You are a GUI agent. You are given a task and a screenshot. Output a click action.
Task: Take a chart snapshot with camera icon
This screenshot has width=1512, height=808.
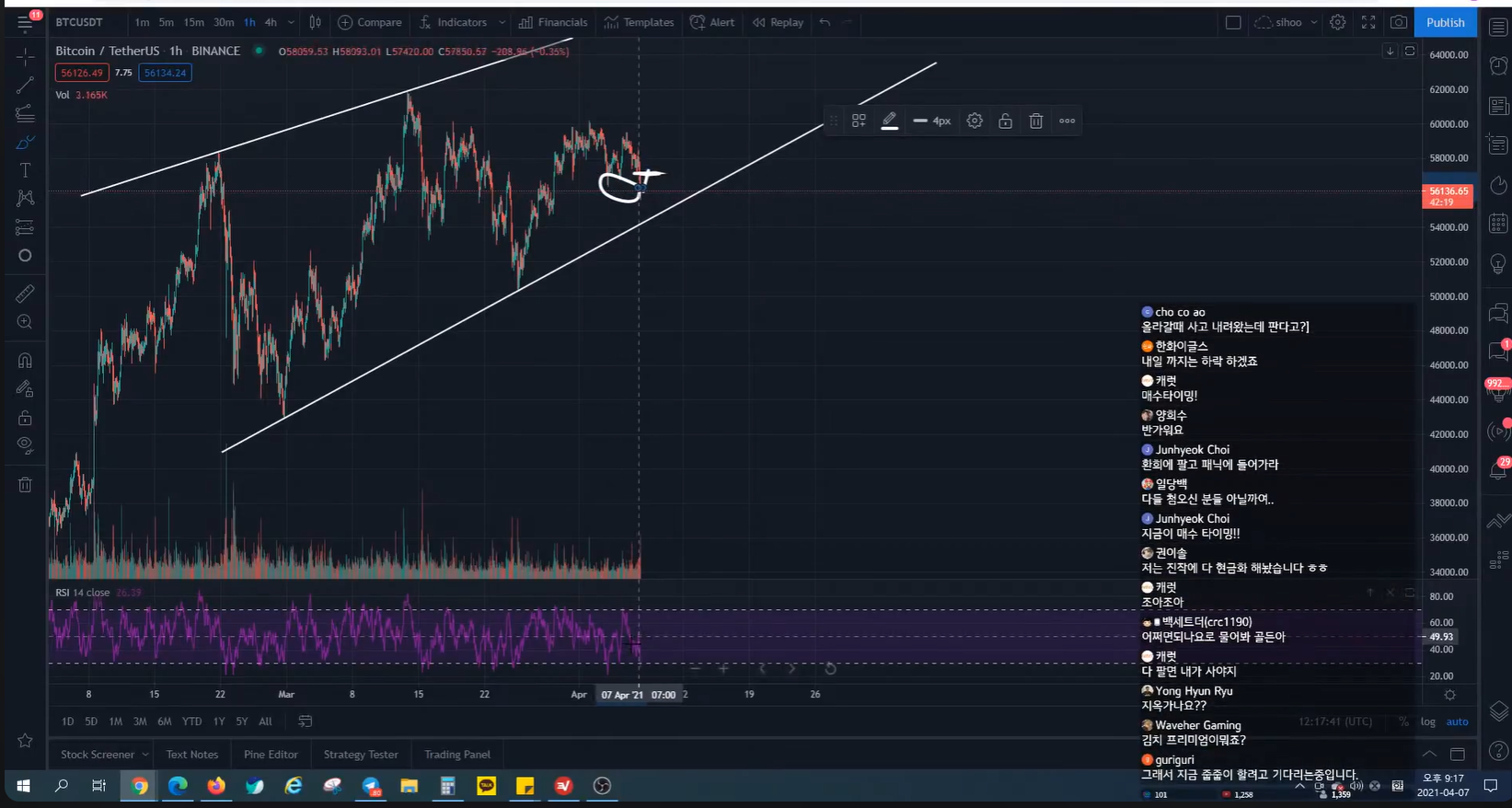(x=1399, y=22)
